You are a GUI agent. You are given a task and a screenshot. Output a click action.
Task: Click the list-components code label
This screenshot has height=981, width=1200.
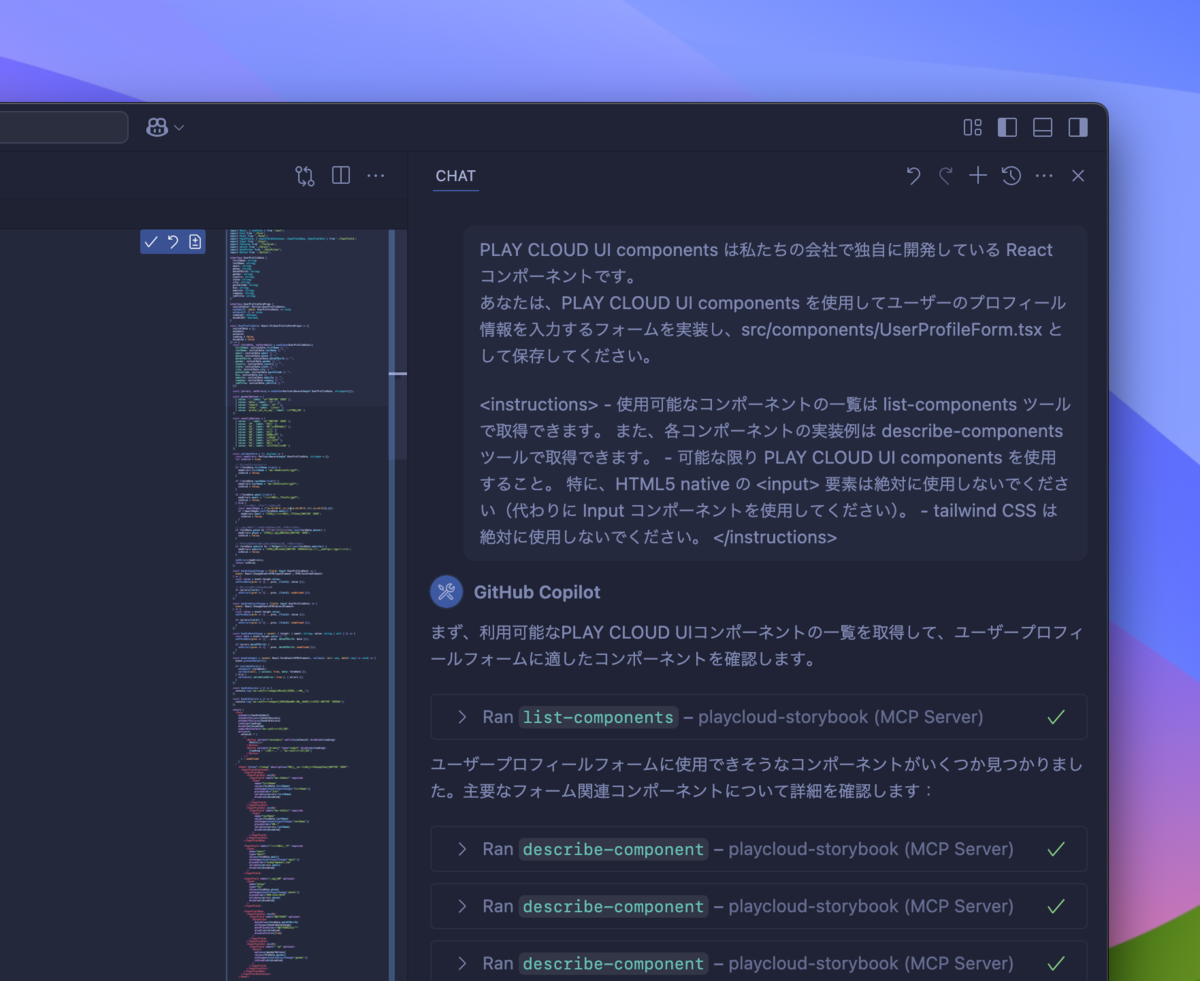(x=598, y=717)
